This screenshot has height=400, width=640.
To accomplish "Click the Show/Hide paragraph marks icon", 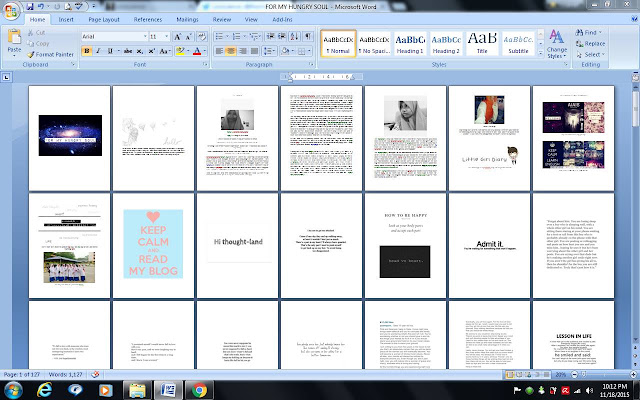I will point(308,37).
